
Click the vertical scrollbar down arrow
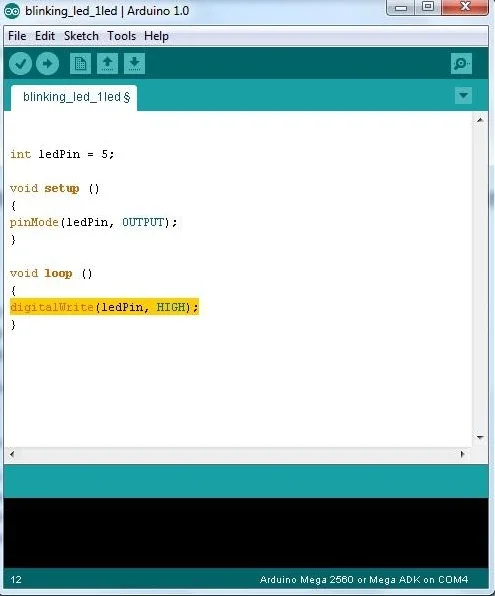point(480,437)
